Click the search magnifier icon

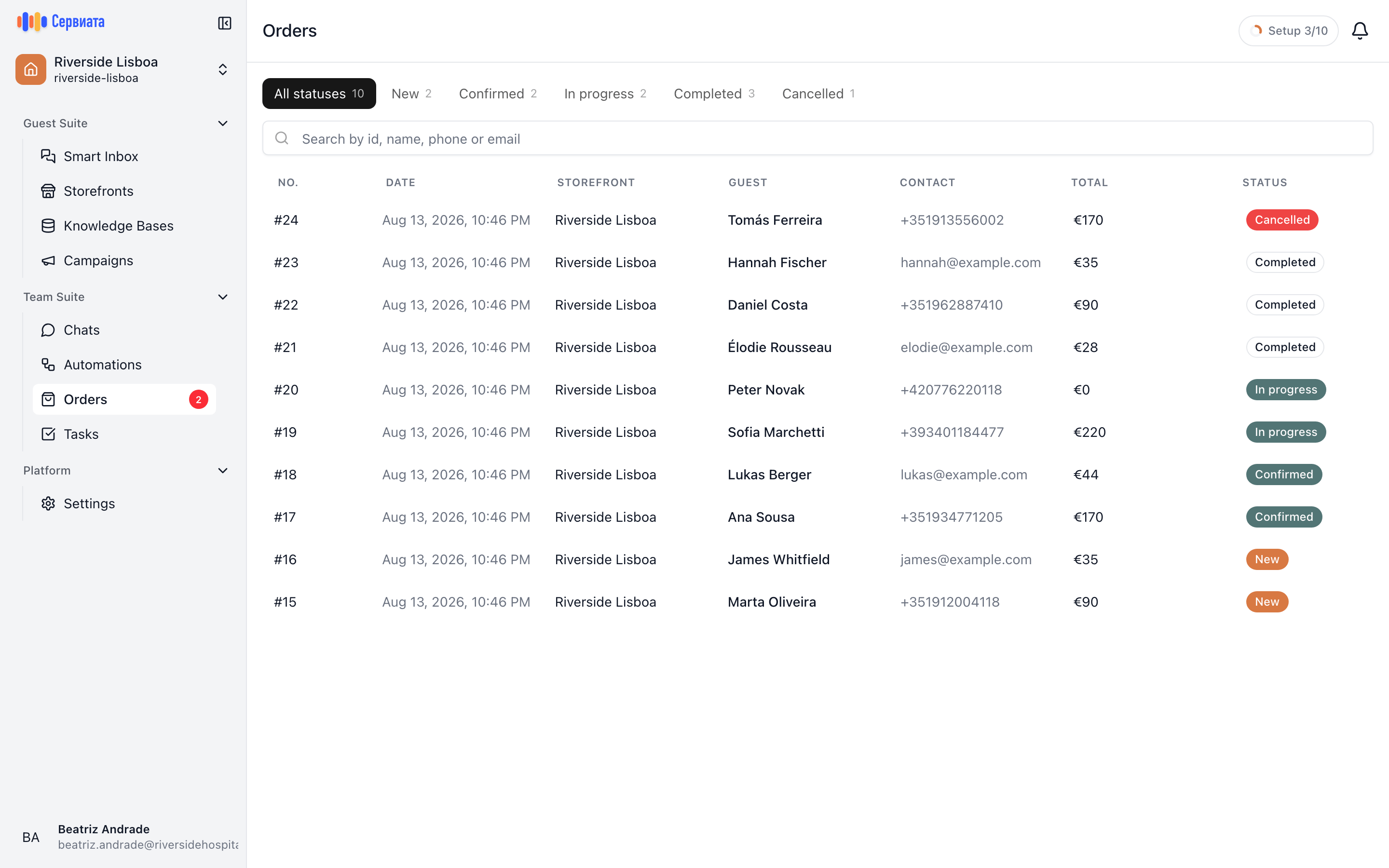pyautogui.click(x=282, y=138)
